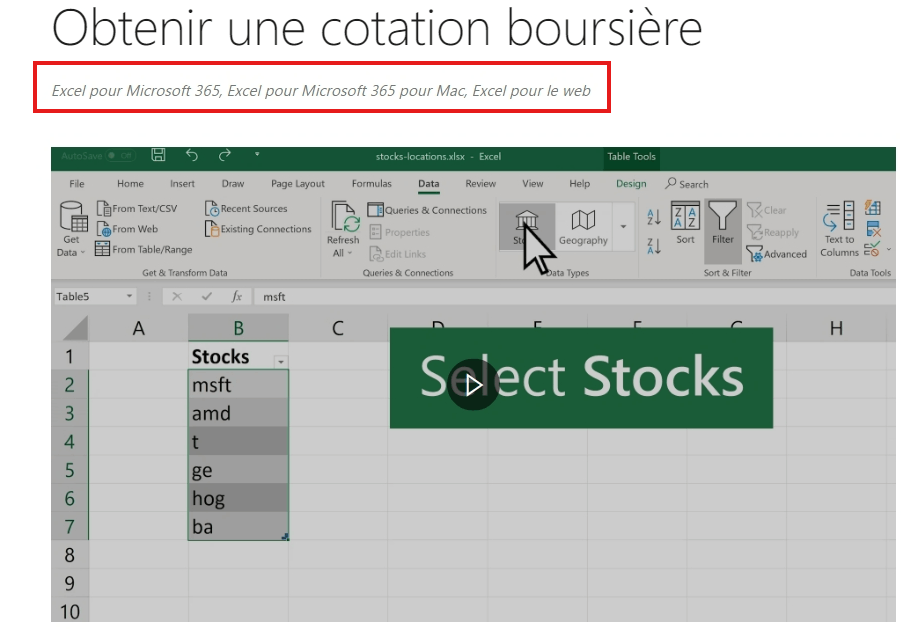Switch to the View tab
Screen dimensions: 915x629
[533, 184]
